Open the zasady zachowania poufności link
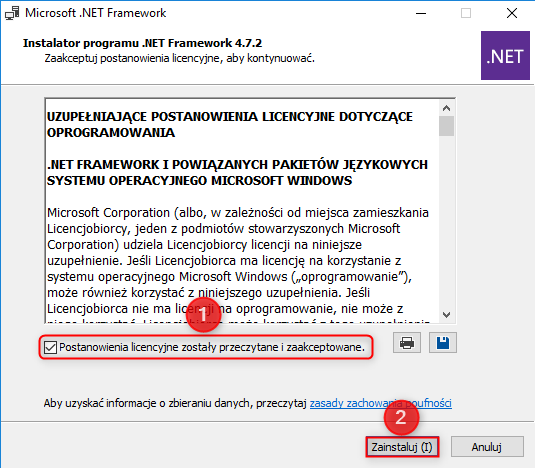The height and width of the screenshot is (468, 535). pyautogui.click(x=380, y=403)
